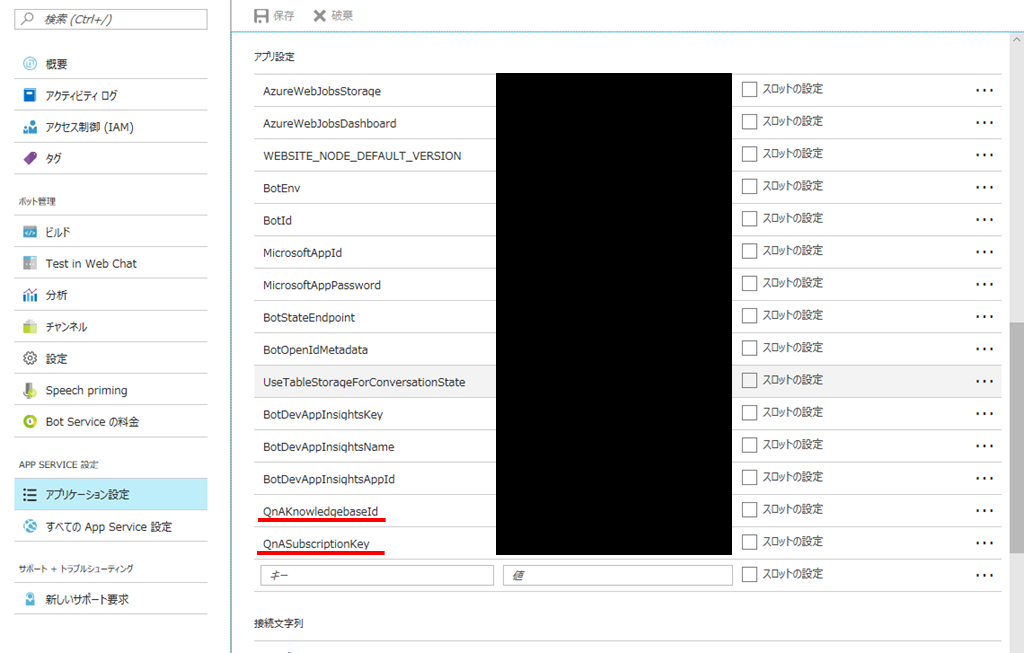Check slot setting for BotDevAppInsightsKey

[x=750, y=413]
